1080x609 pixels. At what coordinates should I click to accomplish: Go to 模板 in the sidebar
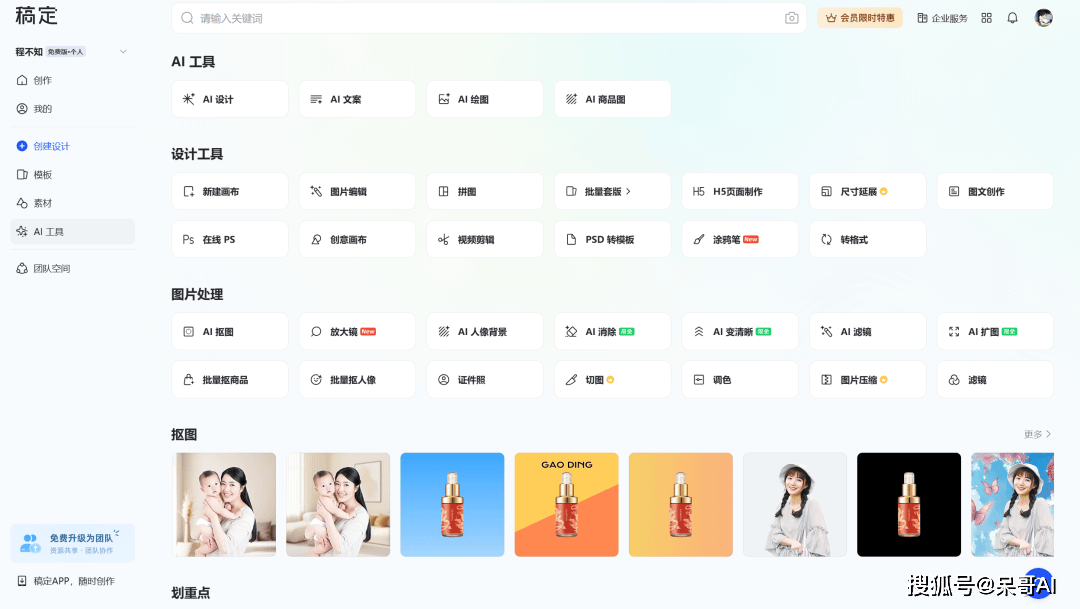pyautogui.click(x=42, y=175)
